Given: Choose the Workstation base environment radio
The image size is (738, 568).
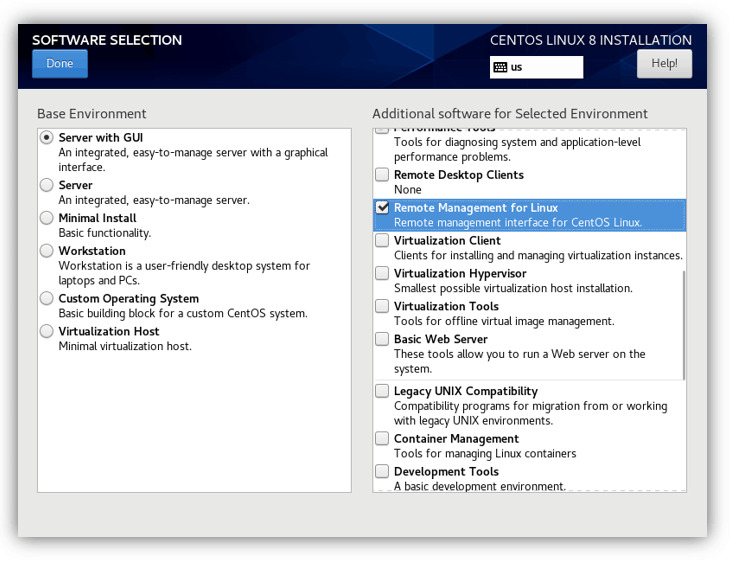Looking at the screenshot, I should coord(47,251).
